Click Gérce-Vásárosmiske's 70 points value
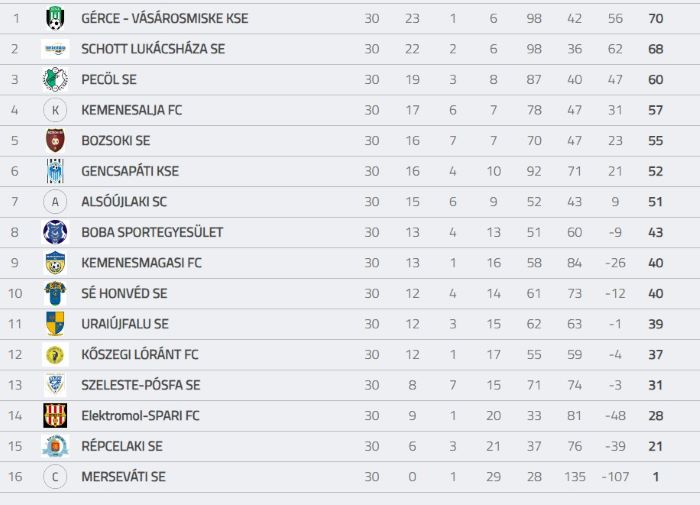This screenshot has height=505, width=700. (x=656, y=18)
